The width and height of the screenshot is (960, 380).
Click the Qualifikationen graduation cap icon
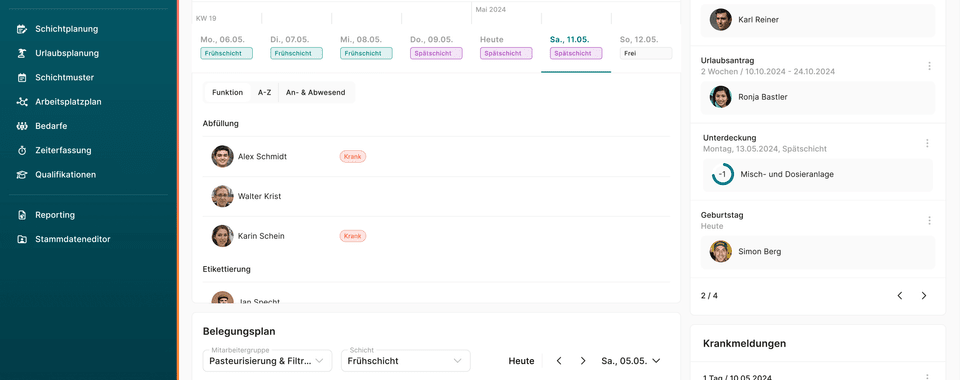22,175
